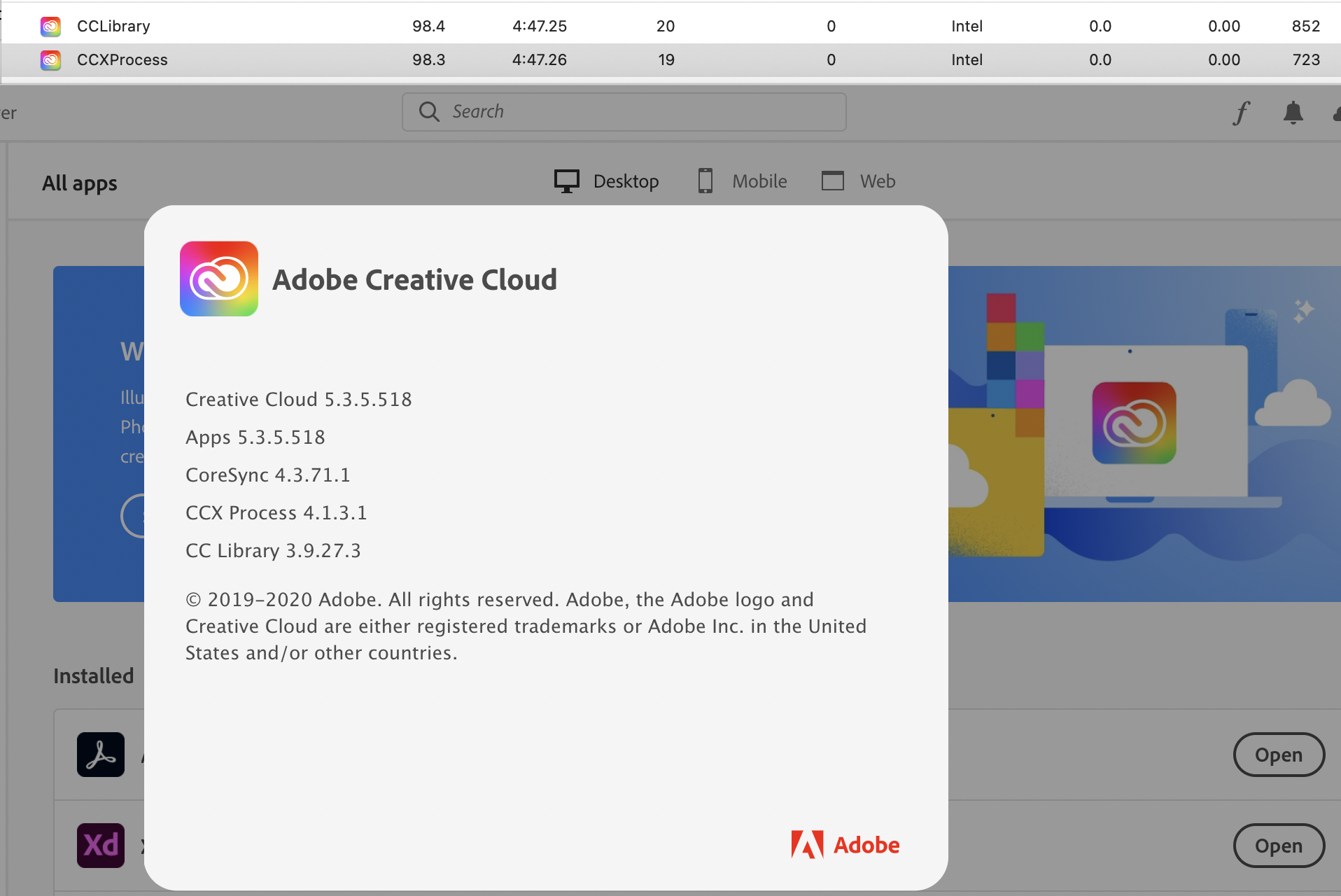Click the CCLibrary icon in Activity Monitor
The image size is (1341, 896).
(50, 26)
